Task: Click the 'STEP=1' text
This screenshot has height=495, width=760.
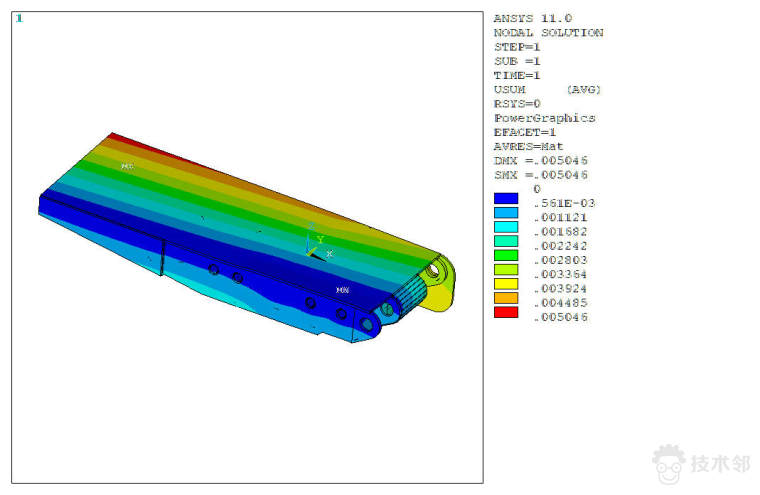Action: (517, 47)
